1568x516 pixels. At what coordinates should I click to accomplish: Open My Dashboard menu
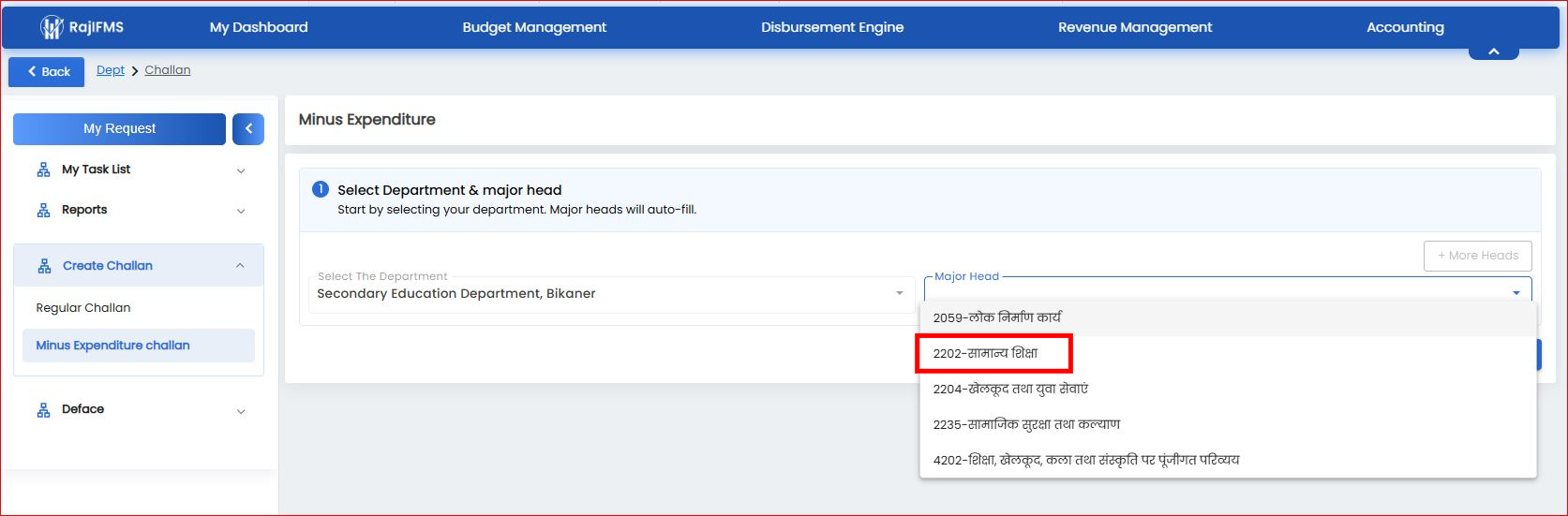[259, 27]
